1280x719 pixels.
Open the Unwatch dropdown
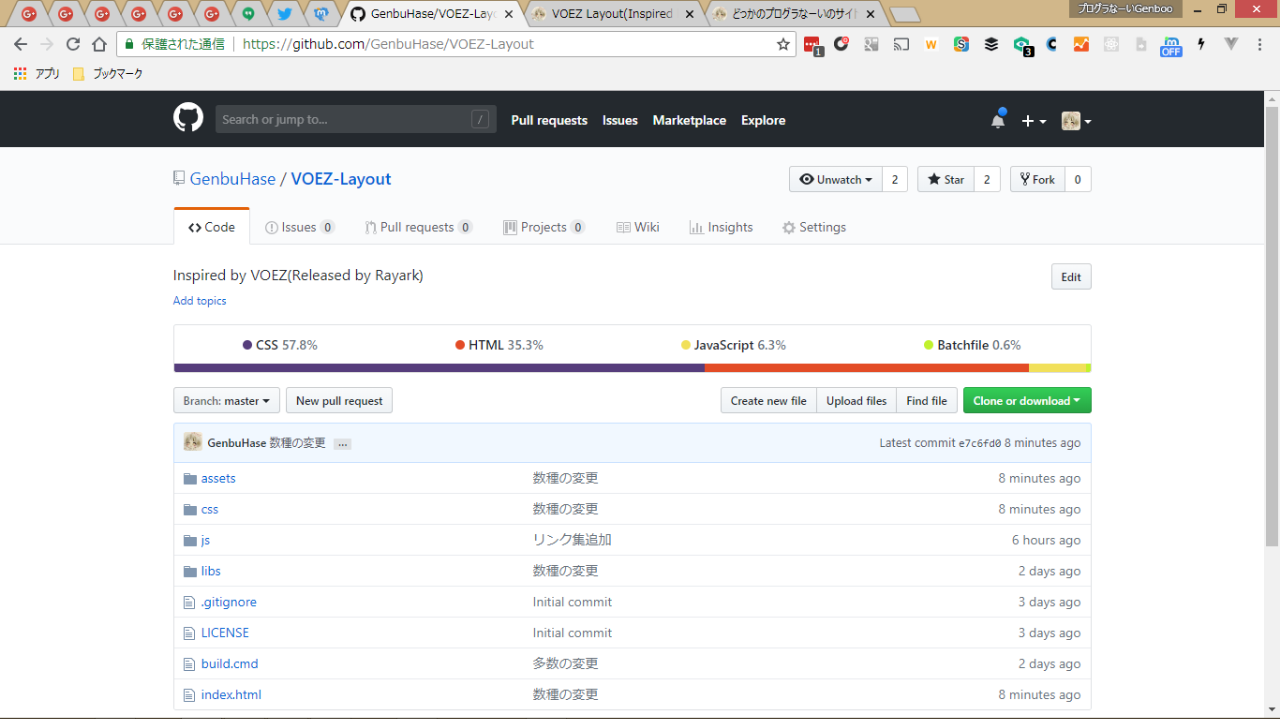pyautogui.click(x=836, y=179)
